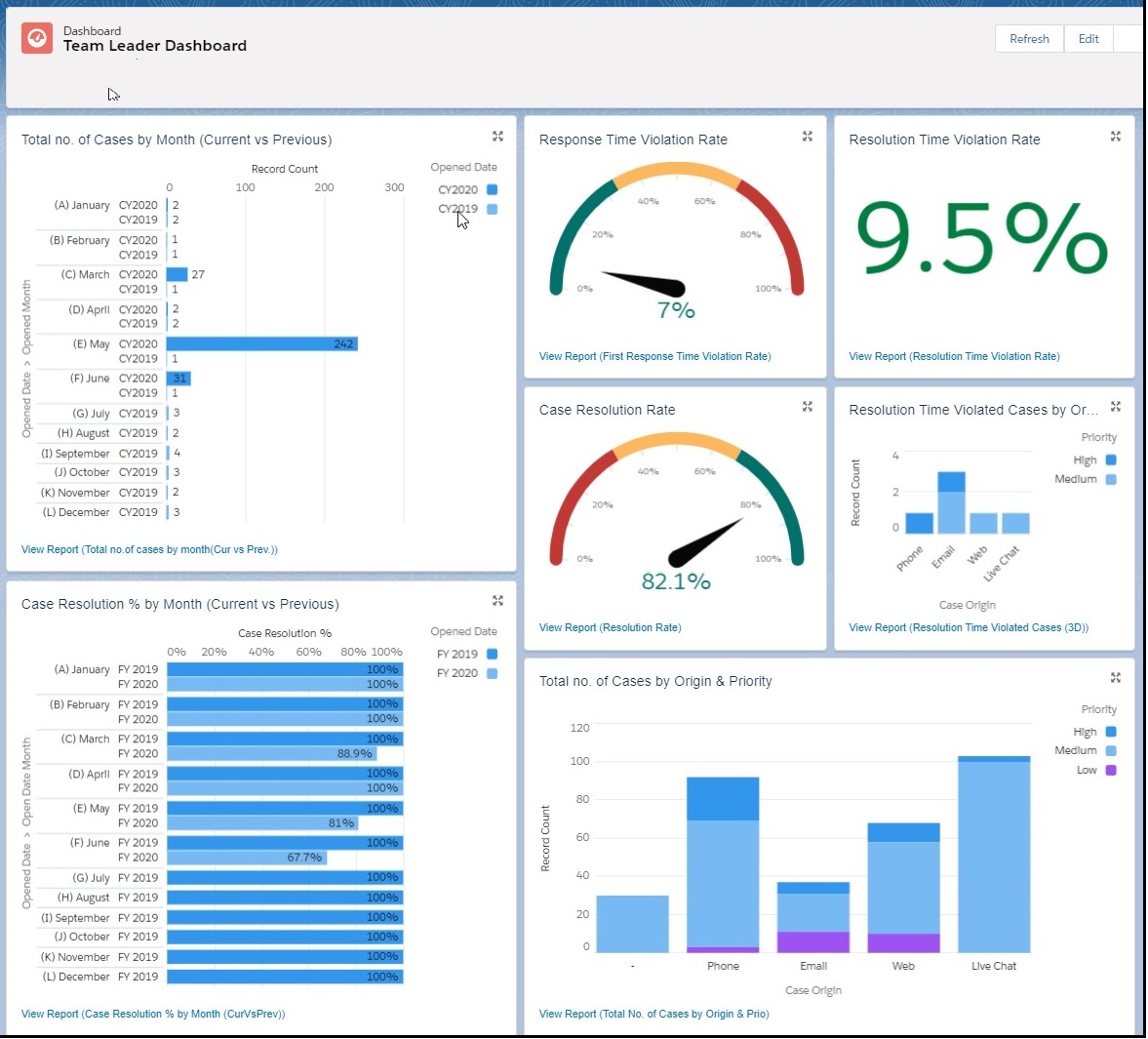
Task: Click the FY 2020 legend color swatch
Action: point(493,674)
